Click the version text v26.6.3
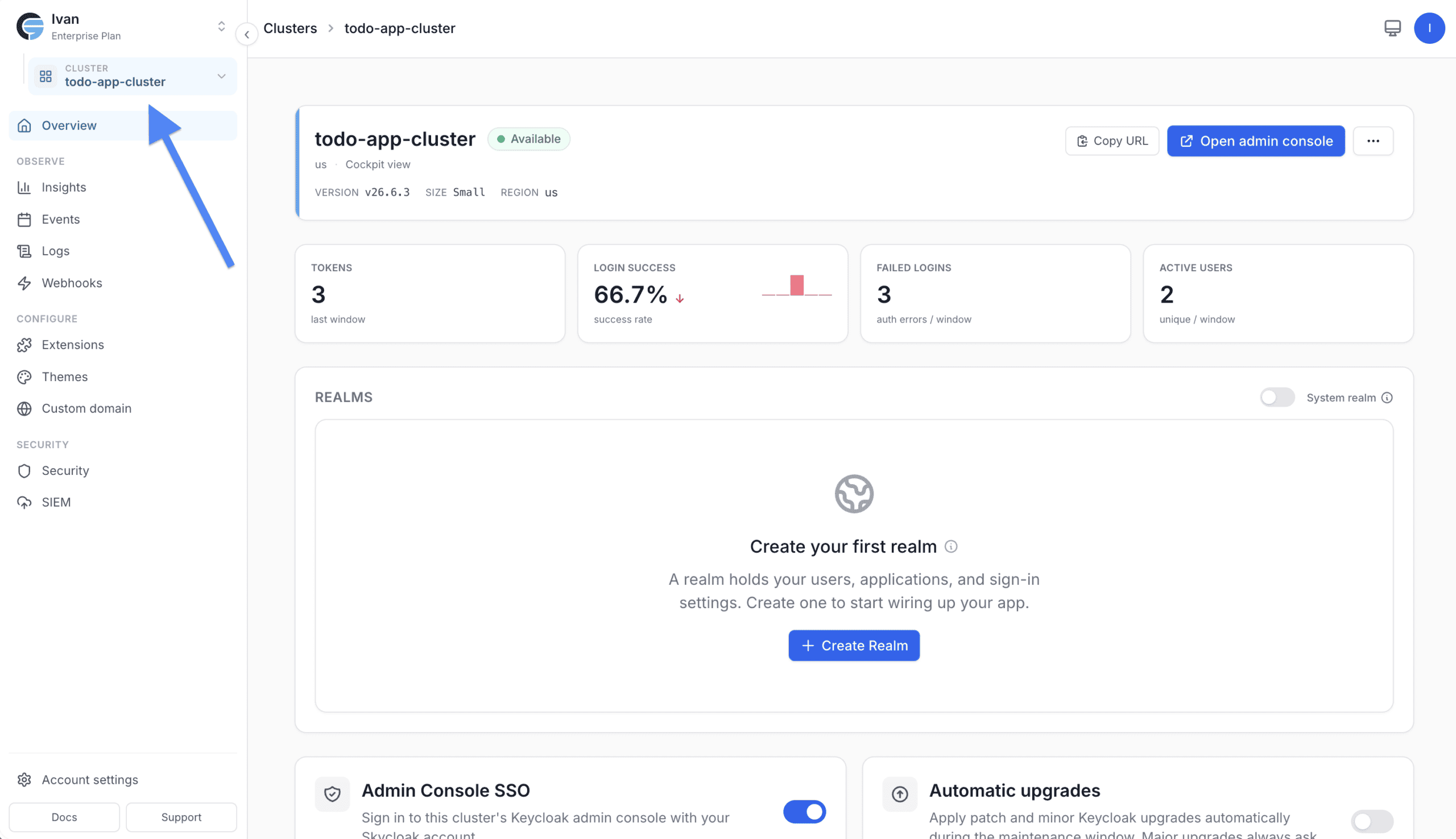The image size is (1456, 839). tap(387, 192)
